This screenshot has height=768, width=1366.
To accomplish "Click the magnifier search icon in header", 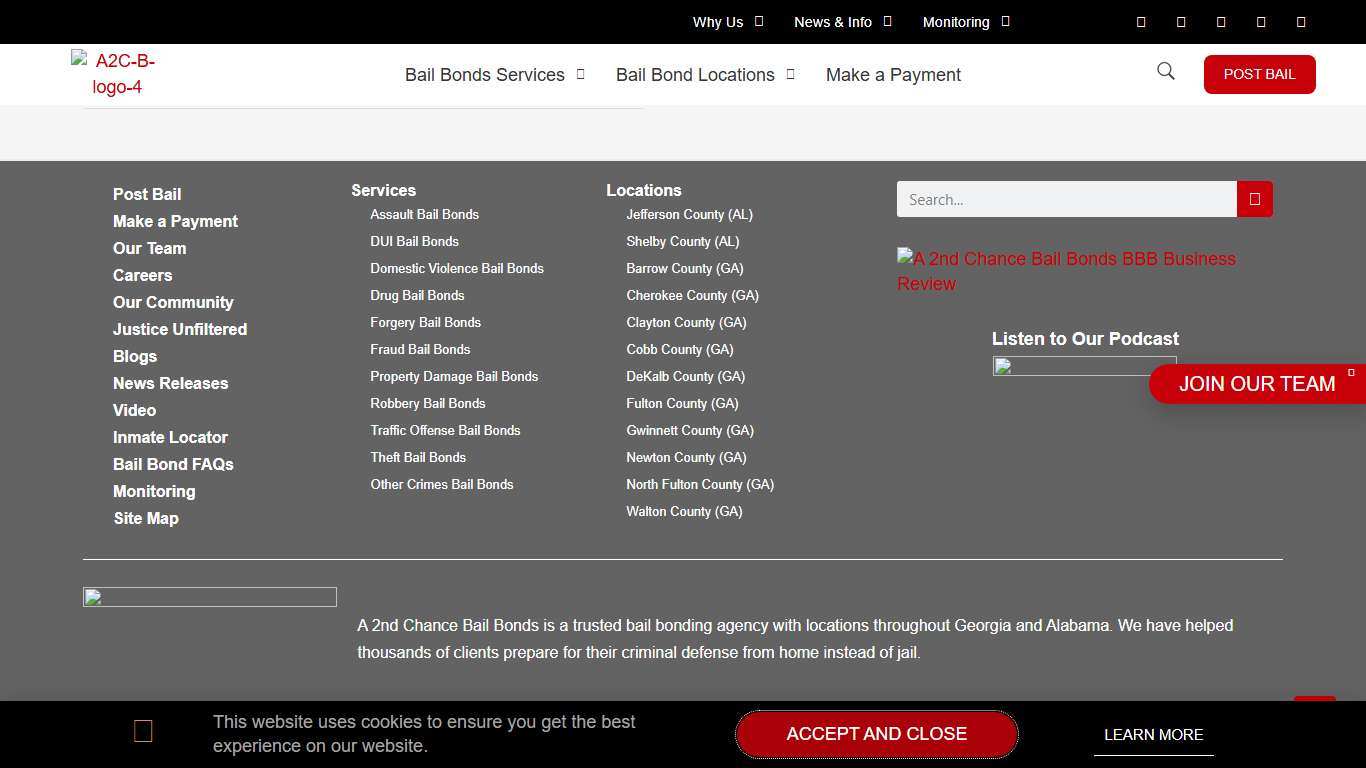I will tap(1165, 71).
